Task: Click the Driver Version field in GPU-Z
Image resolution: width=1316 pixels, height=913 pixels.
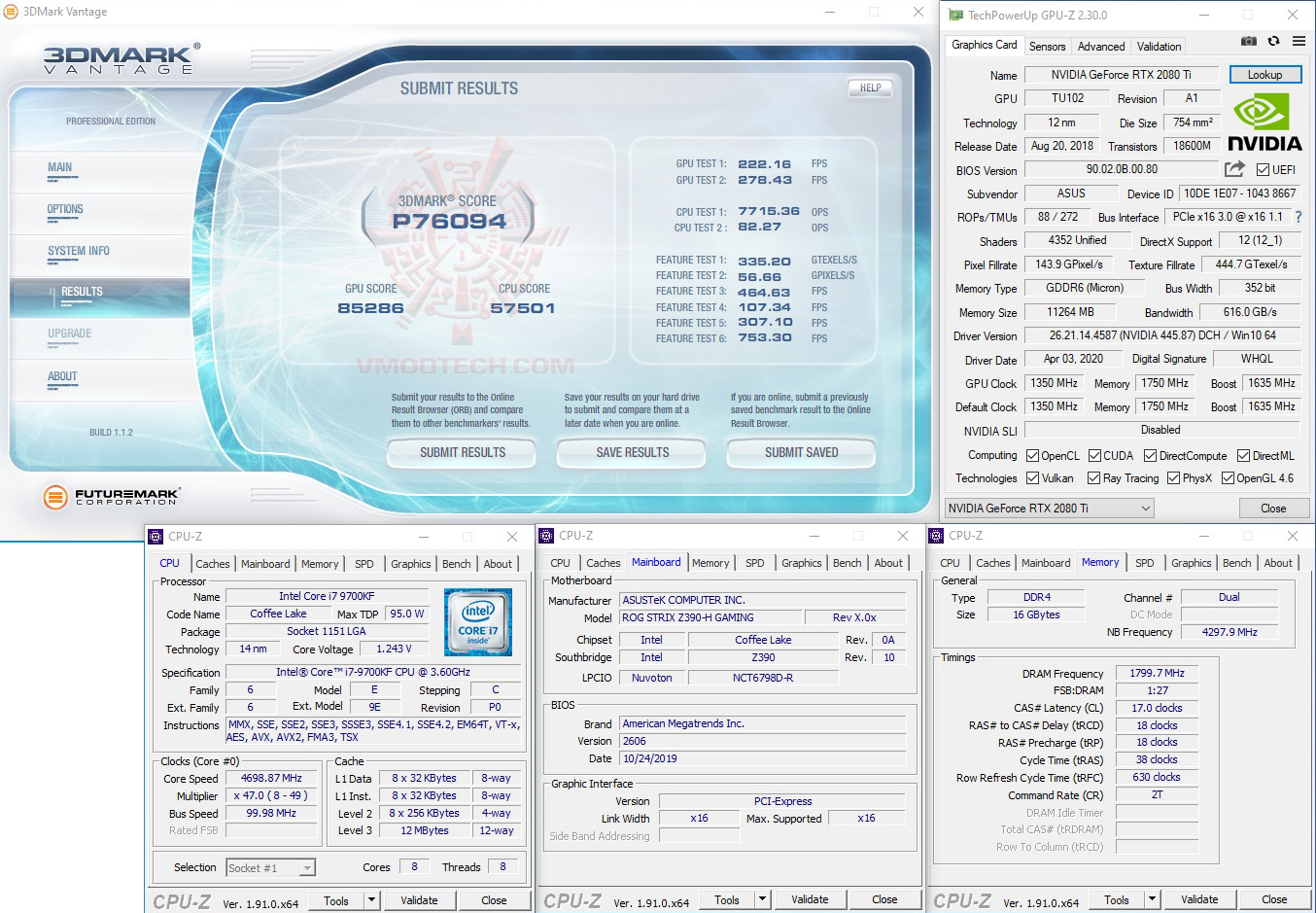Action: (x=1162, y=335)
